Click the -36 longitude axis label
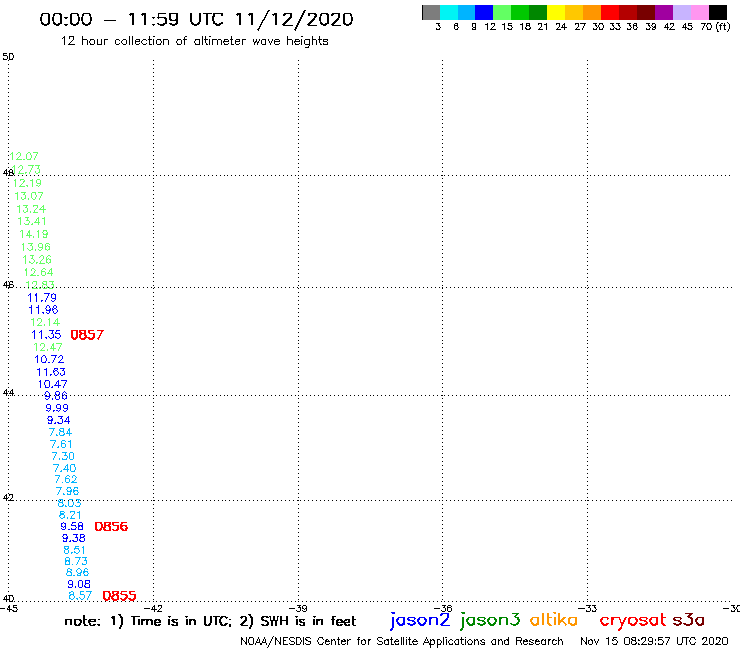The image size is (740, 650). (x=443, y=608)
